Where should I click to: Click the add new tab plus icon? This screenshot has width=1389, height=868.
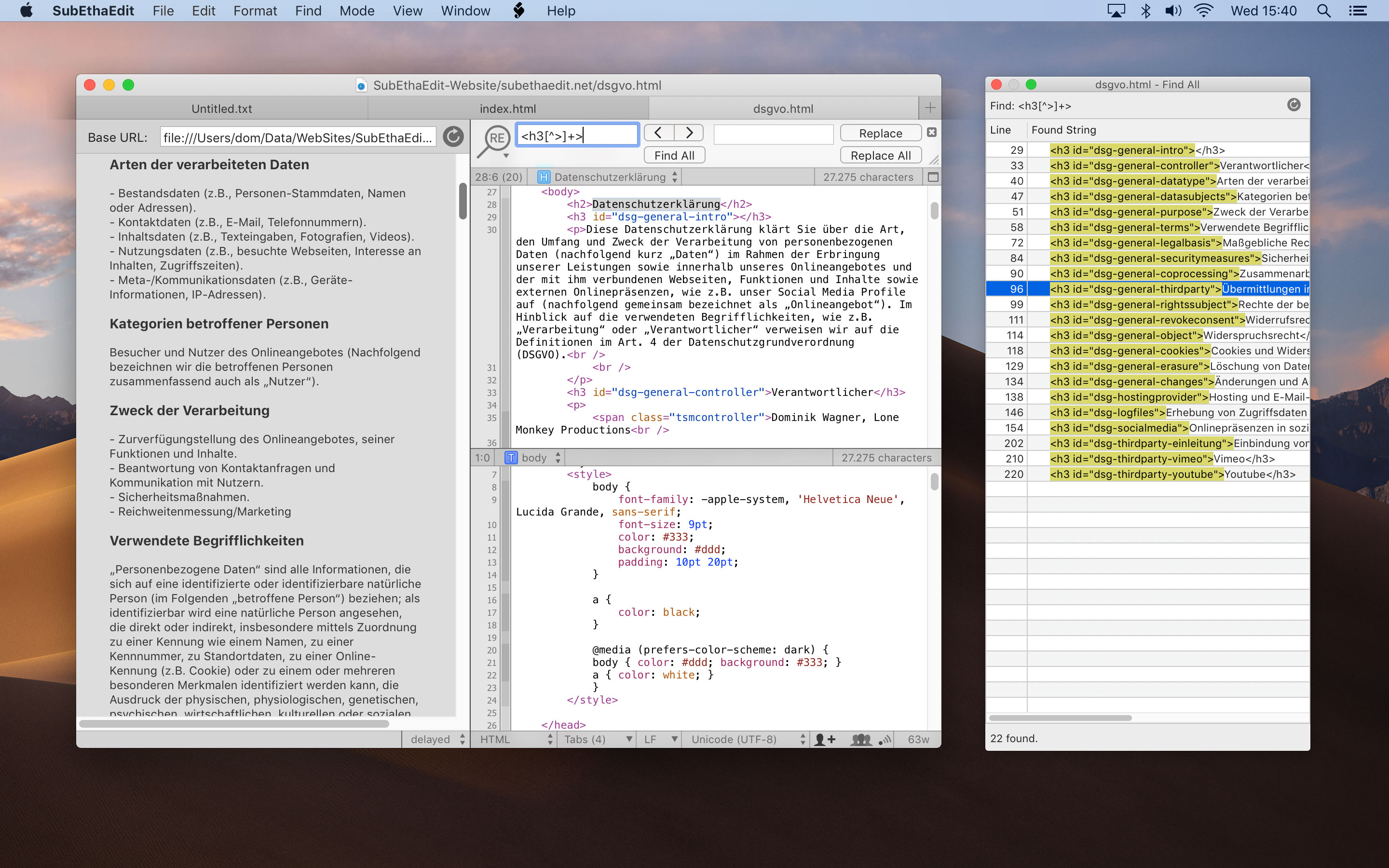(x=928, y=108)
